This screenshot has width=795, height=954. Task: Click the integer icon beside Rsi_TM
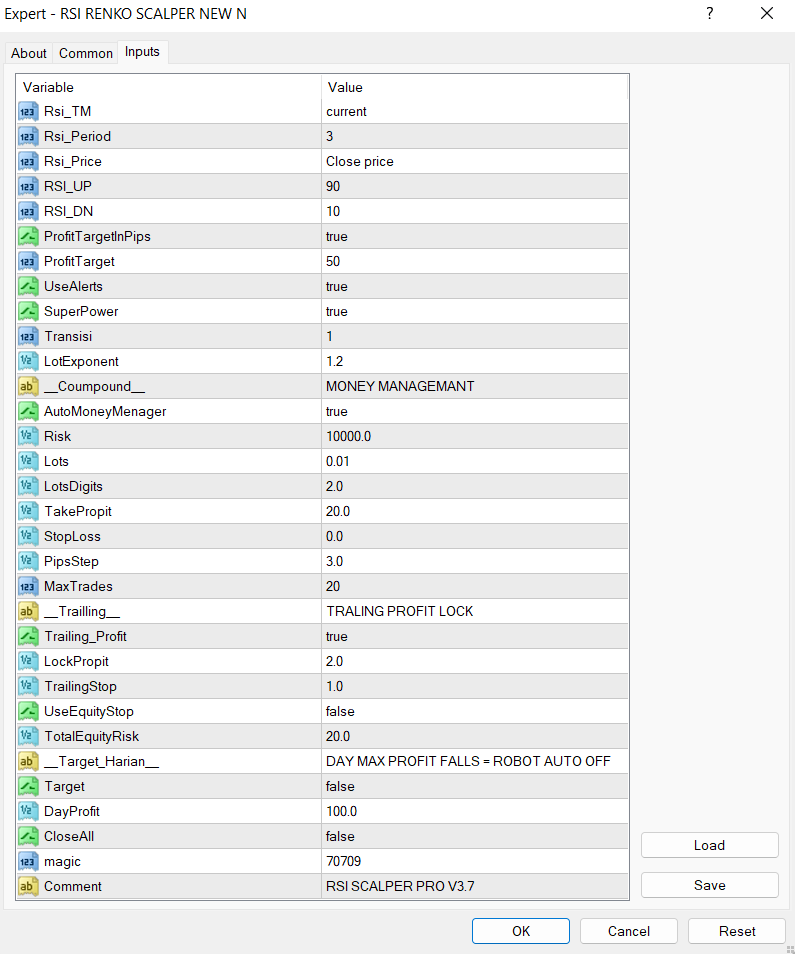point(28,111)
